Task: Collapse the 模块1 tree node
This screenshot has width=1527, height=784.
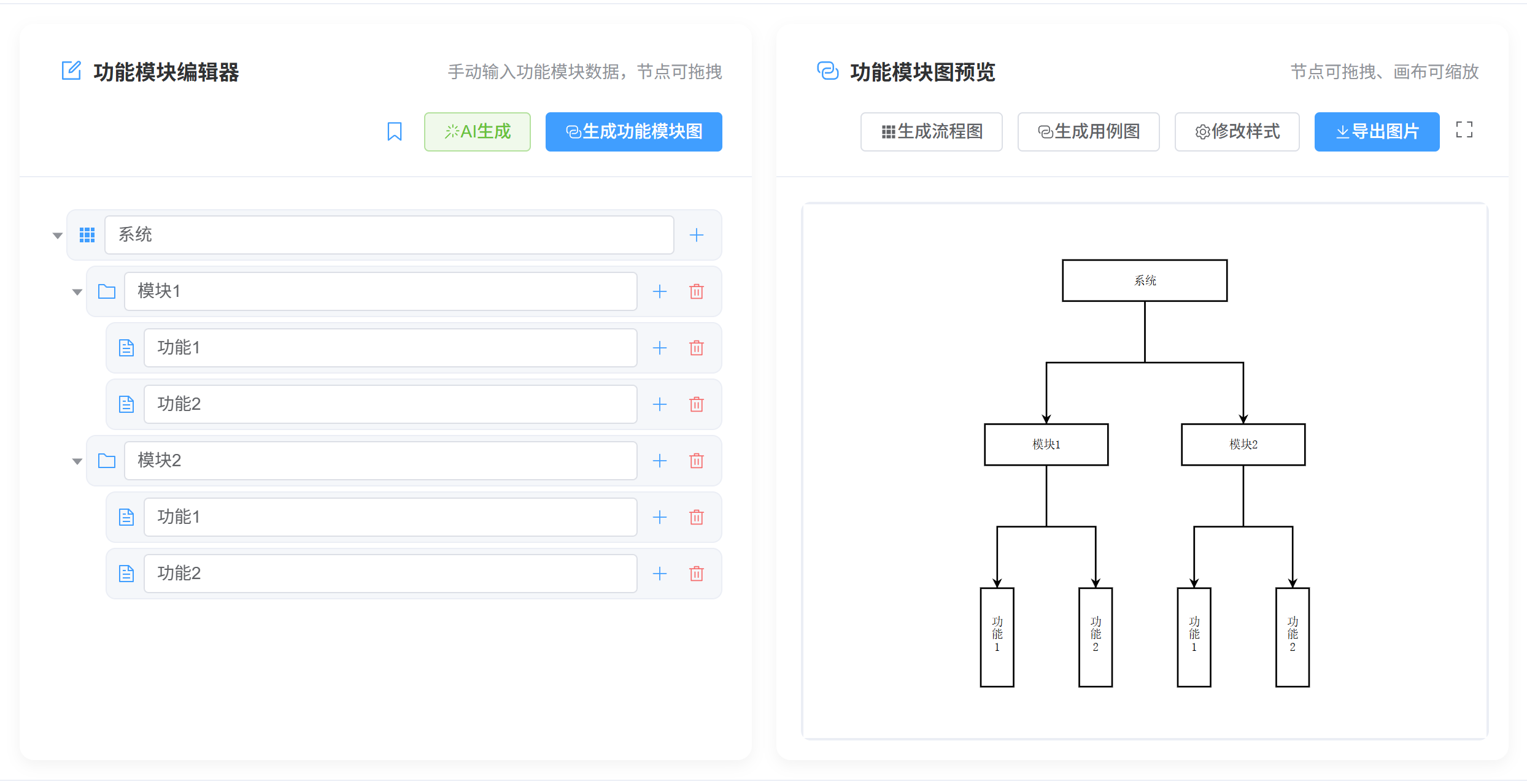Action: (x=77, y=291)
